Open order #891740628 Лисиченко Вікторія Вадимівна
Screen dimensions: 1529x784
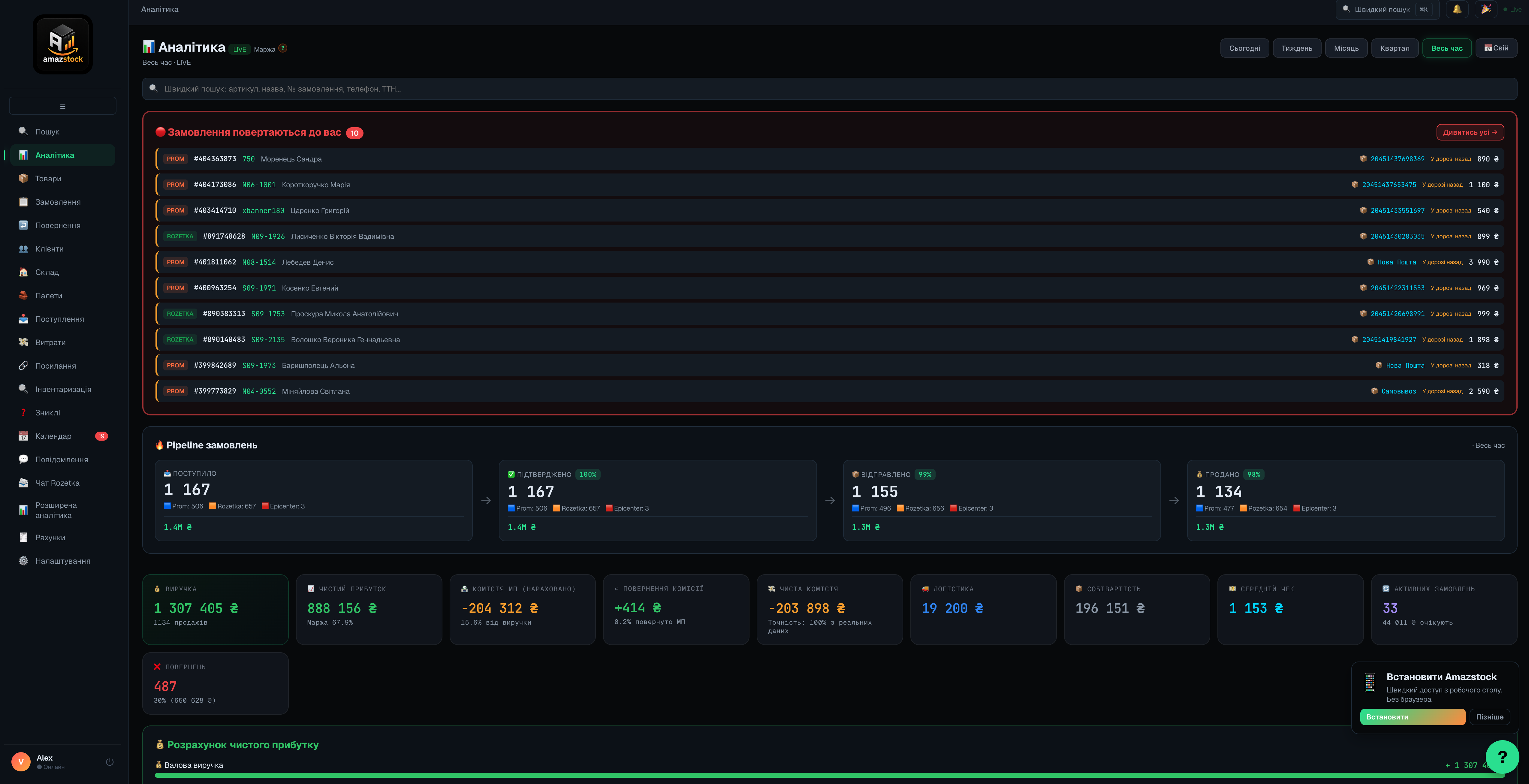click(x=829, y=236)
